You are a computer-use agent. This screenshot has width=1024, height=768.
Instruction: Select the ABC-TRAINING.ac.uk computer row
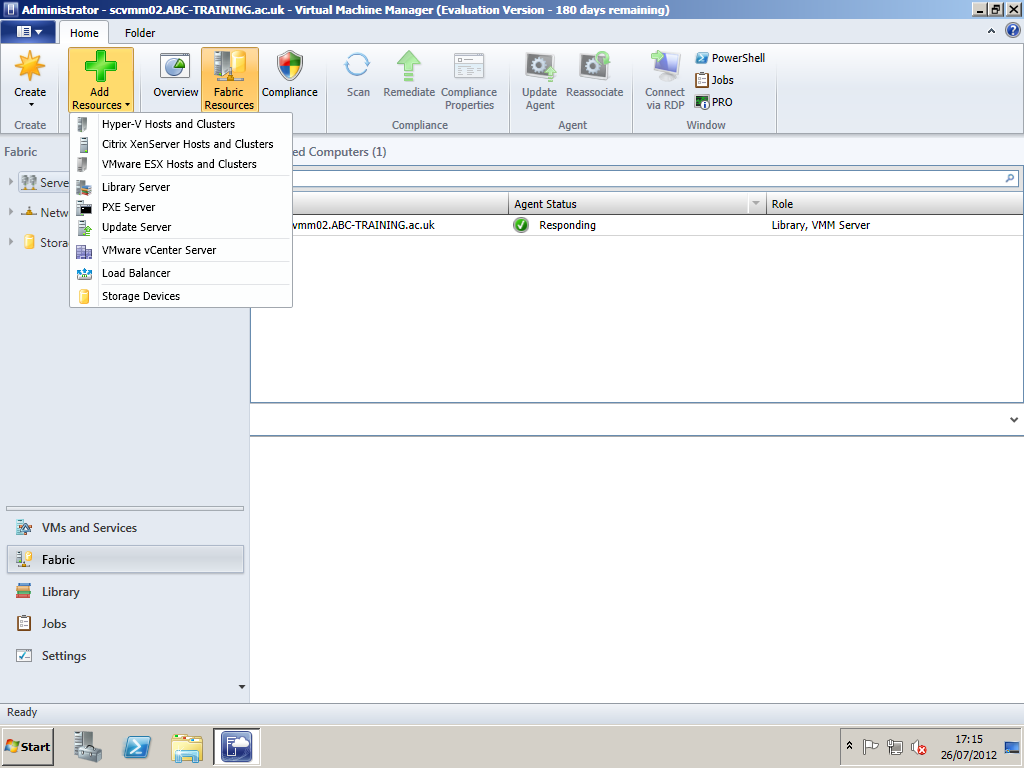tap(637, 225)
